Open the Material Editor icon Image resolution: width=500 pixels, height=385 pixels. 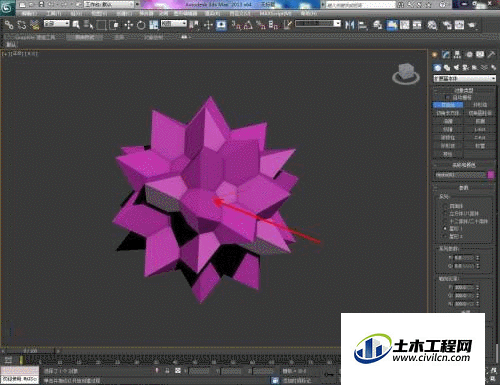[x=432, y=25]
